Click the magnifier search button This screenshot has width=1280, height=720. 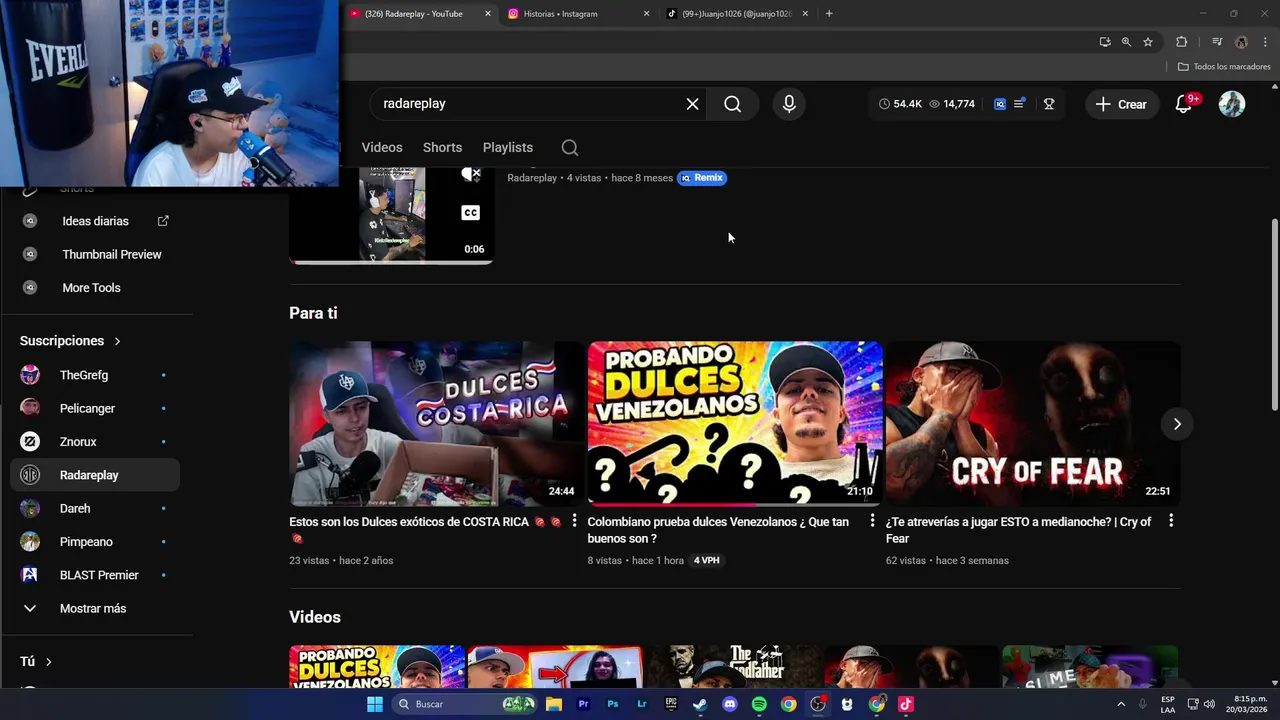733,104
